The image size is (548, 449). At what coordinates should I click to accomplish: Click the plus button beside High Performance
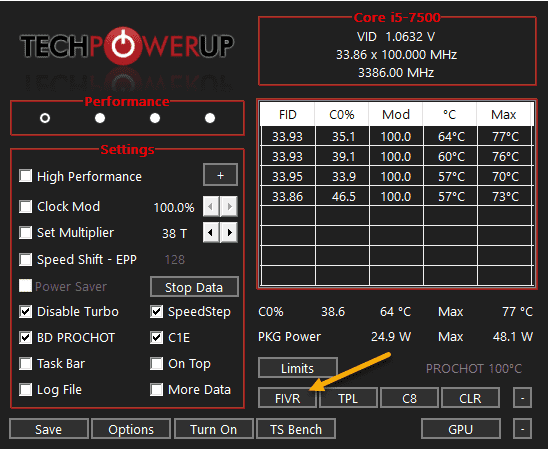(x=220, y=175)
